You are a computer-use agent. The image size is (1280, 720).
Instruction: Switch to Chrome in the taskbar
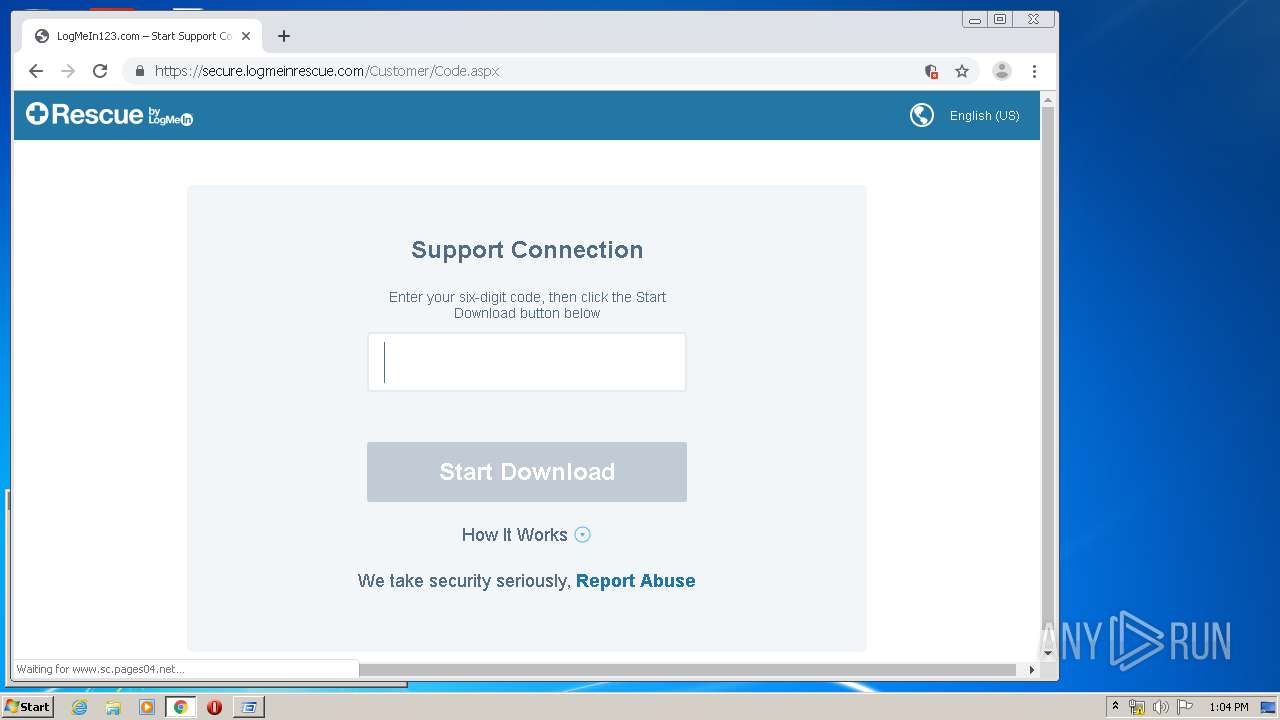[180, 707]
